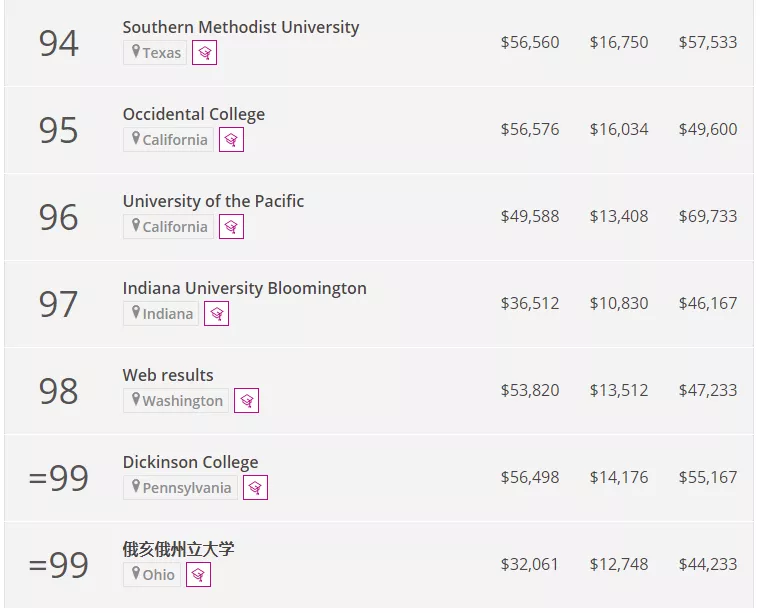
Task: Open Southern Methodist University link
Action: 240,27
